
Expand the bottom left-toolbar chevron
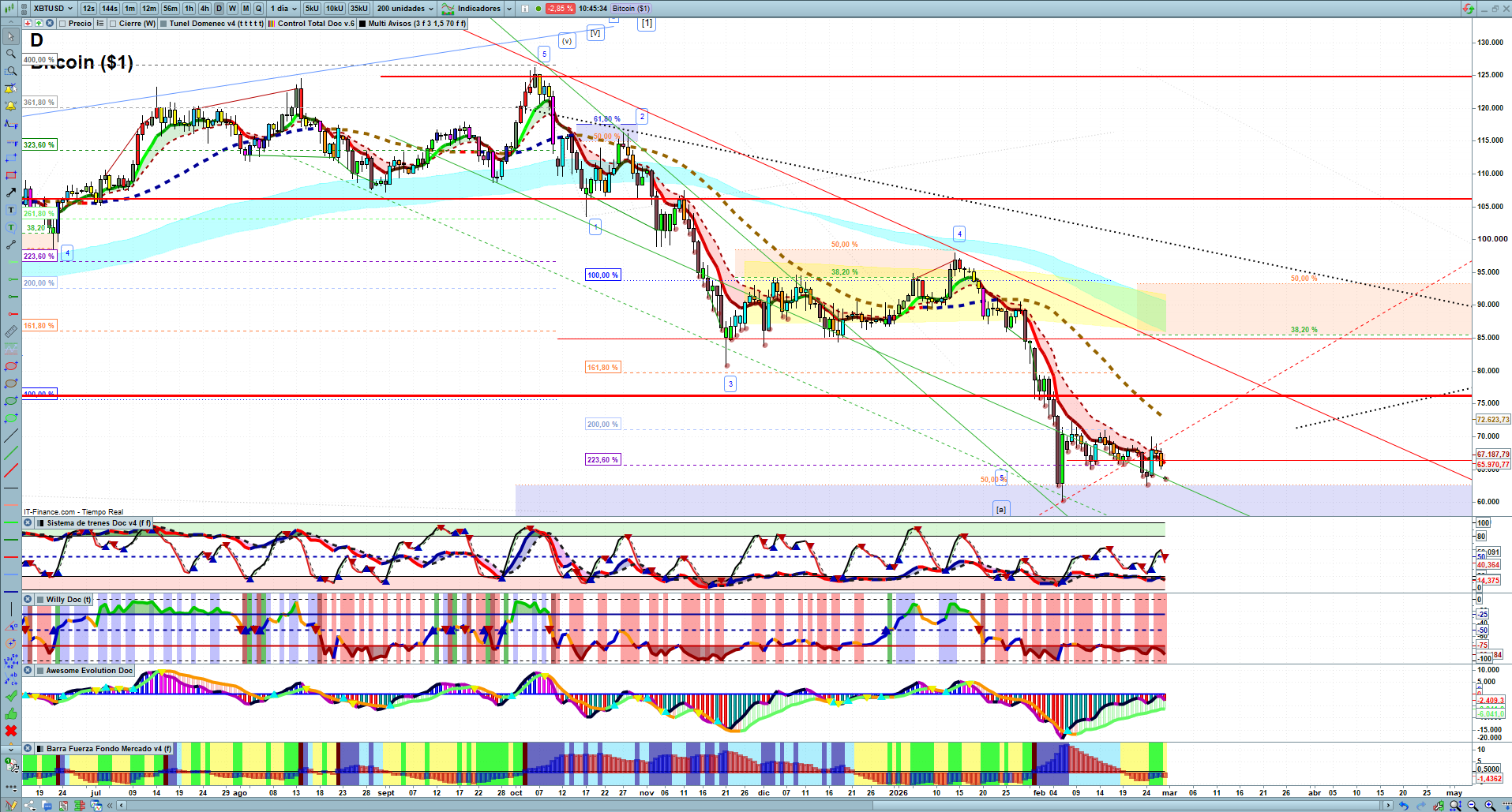[x=11, y=748]
